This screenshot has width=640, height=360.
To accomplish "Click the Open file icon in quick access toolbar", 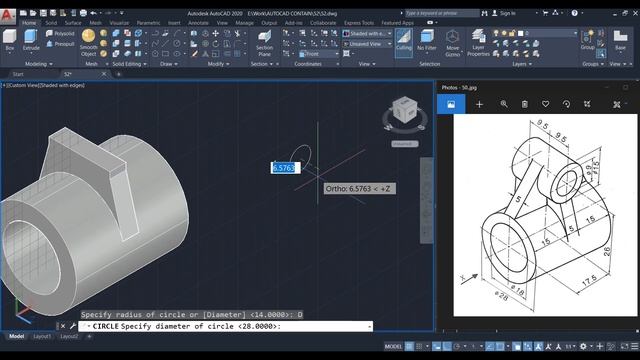I will point(33,13).
